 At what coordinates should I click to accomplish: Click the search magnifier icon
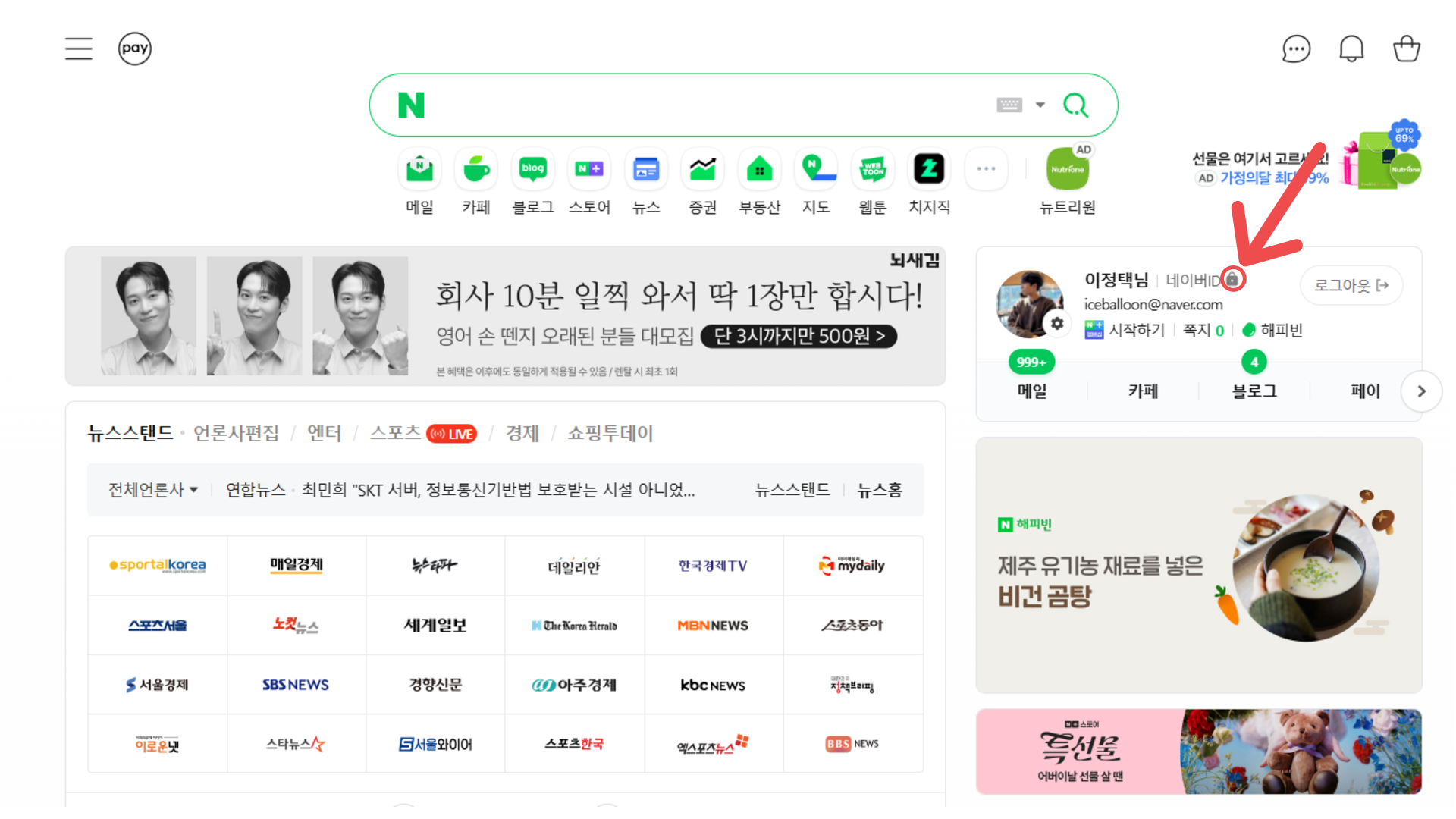1076,105
